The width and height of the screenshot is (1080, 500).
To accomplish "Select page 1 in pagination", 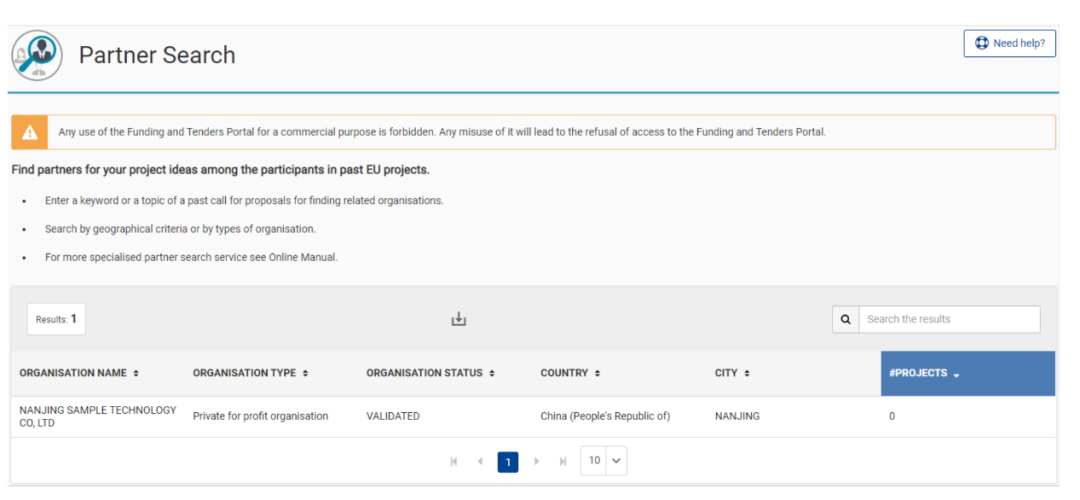I will pos(508,462).
